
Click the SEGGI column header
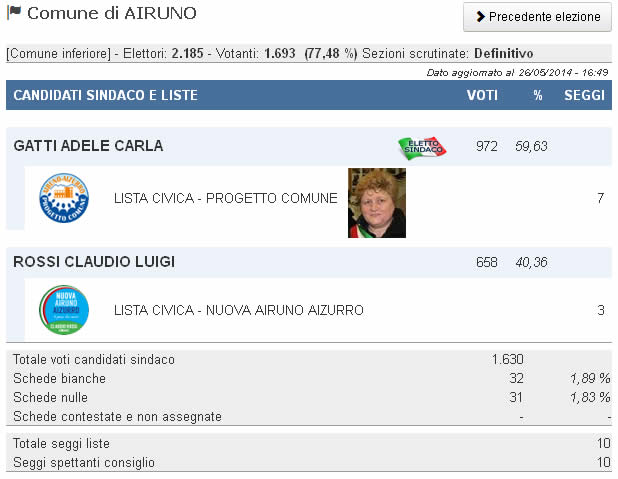coord(584,95)
